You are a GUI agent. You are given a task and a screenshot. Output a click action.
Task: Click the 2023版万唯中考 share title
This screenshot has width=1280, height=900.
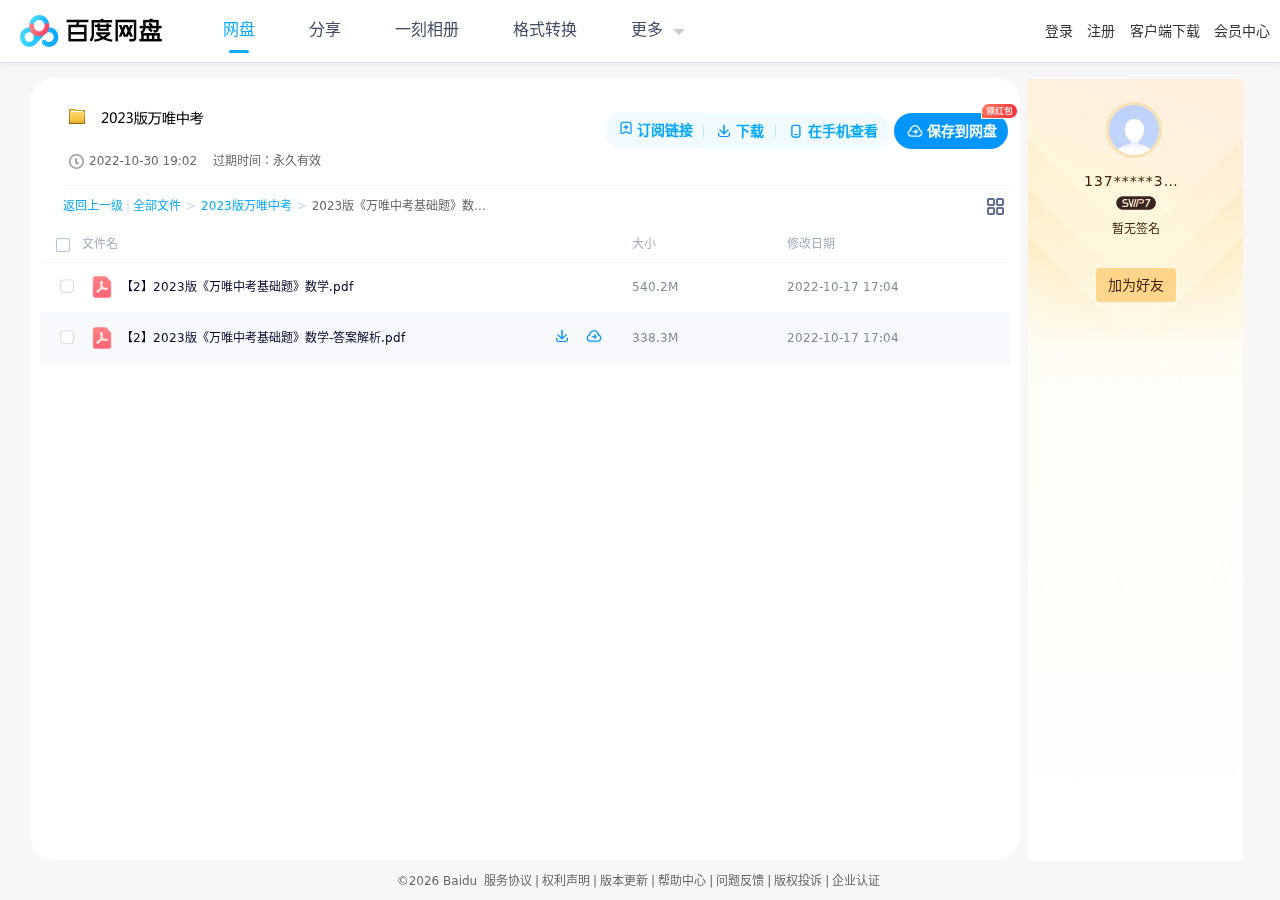tap(152, 118)
